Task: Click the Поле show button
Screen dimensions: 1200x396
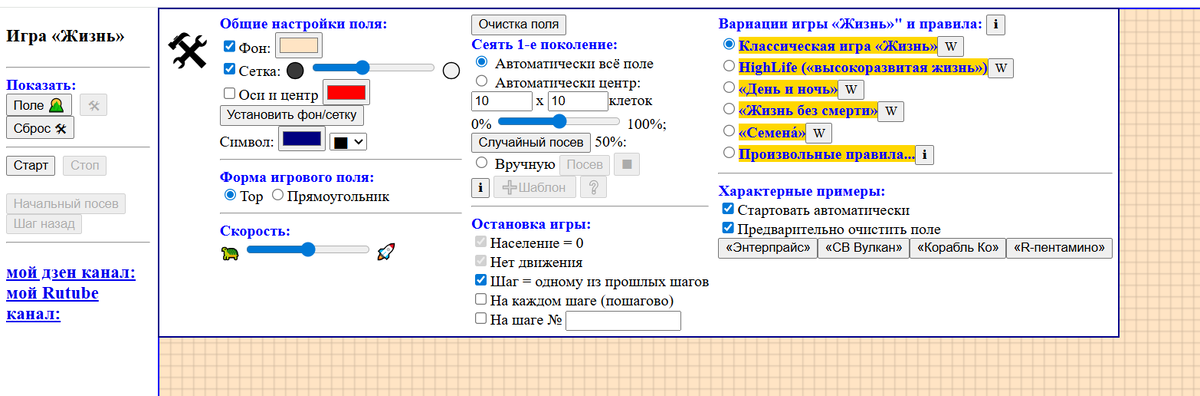Action: (38, 105)
